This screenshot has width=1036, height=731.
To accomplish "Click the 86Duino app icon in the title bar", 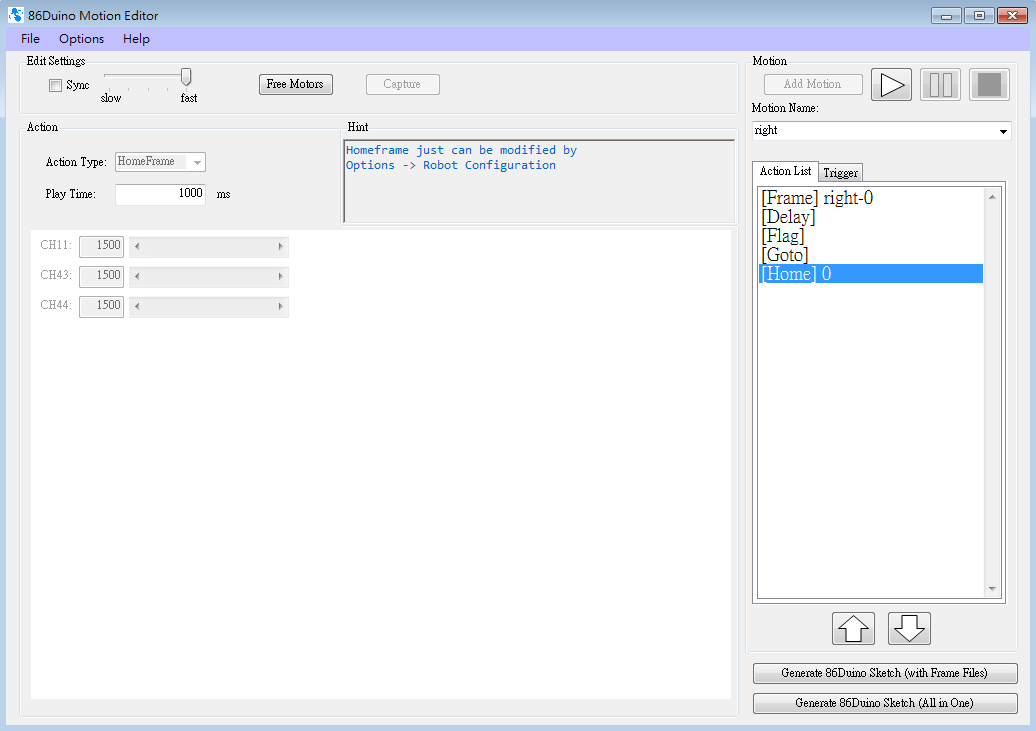I will point(16,15).
